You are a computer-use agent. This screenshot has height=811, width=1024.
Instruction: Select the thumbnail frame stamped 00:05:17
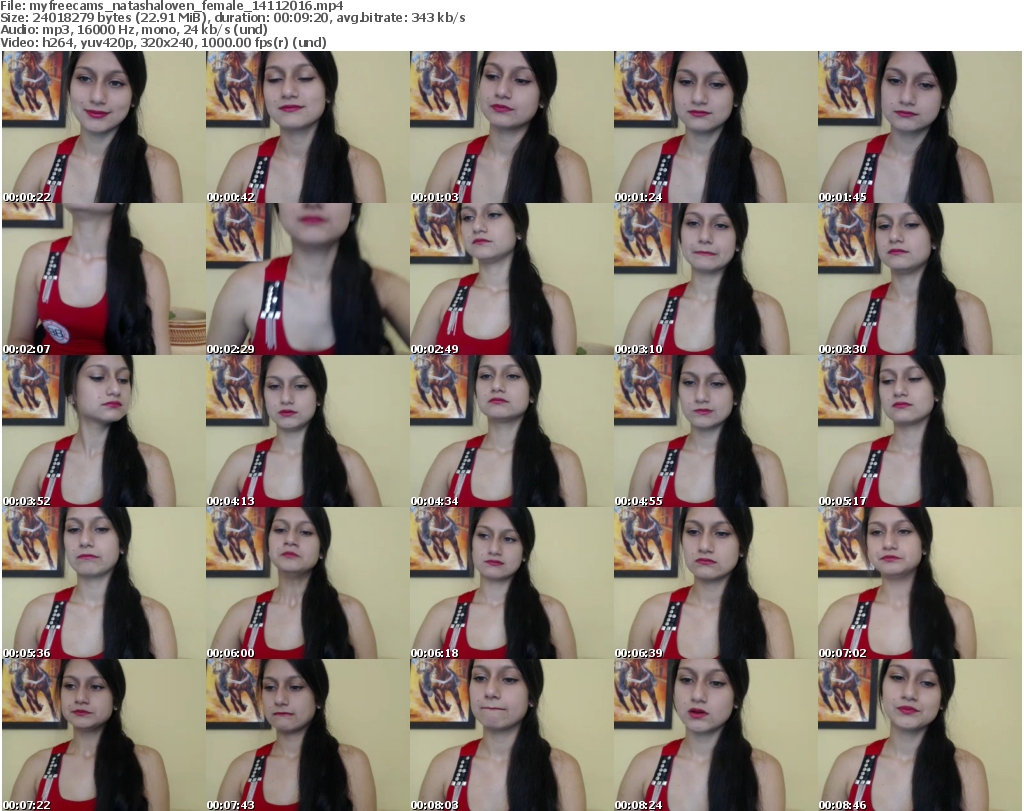[920, 431]
